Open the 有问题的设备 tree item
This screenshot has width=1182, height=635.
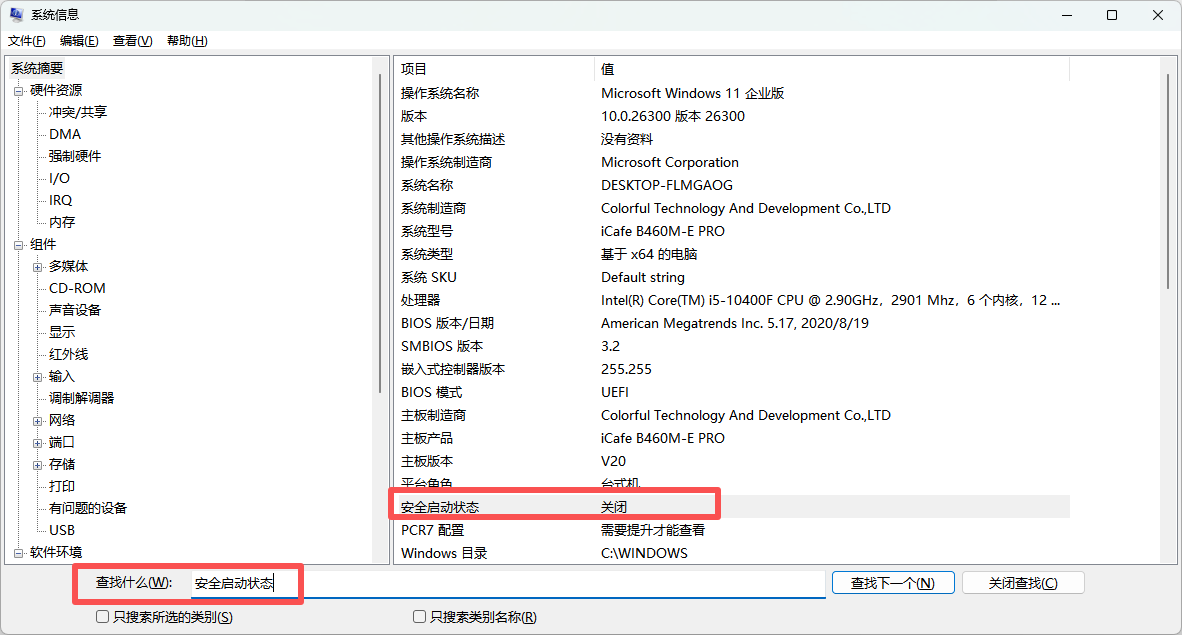coord(87,508)
